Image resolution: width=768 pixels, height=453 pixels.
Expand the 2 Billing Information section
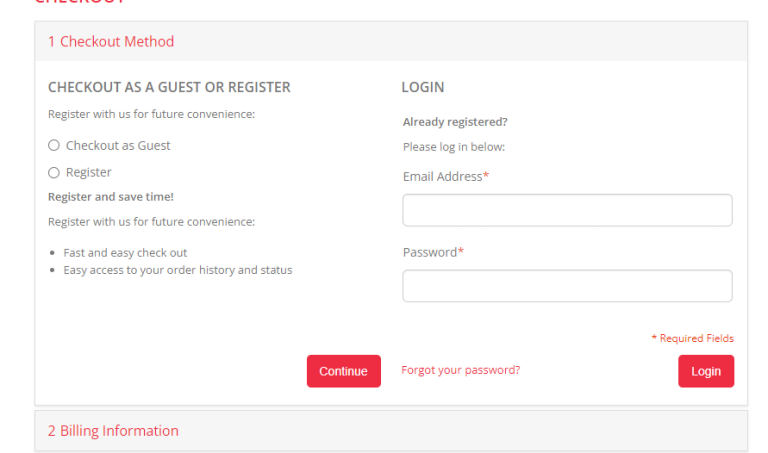pos(113,431)
